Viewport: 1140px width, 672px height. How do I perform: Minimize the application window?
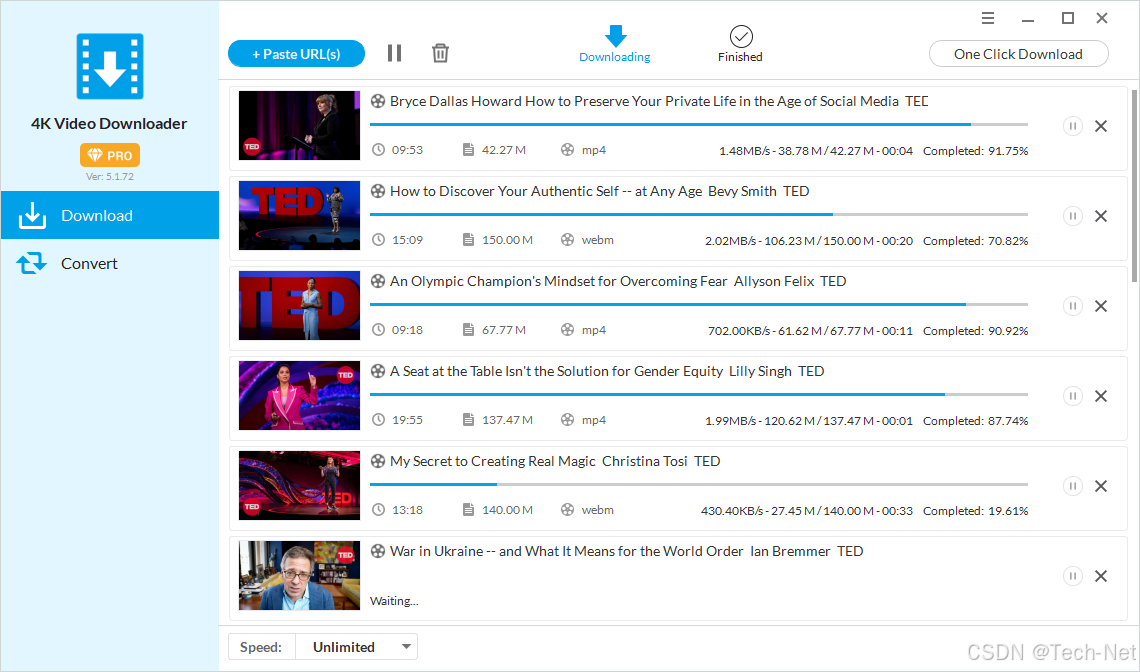point(1027,20)
